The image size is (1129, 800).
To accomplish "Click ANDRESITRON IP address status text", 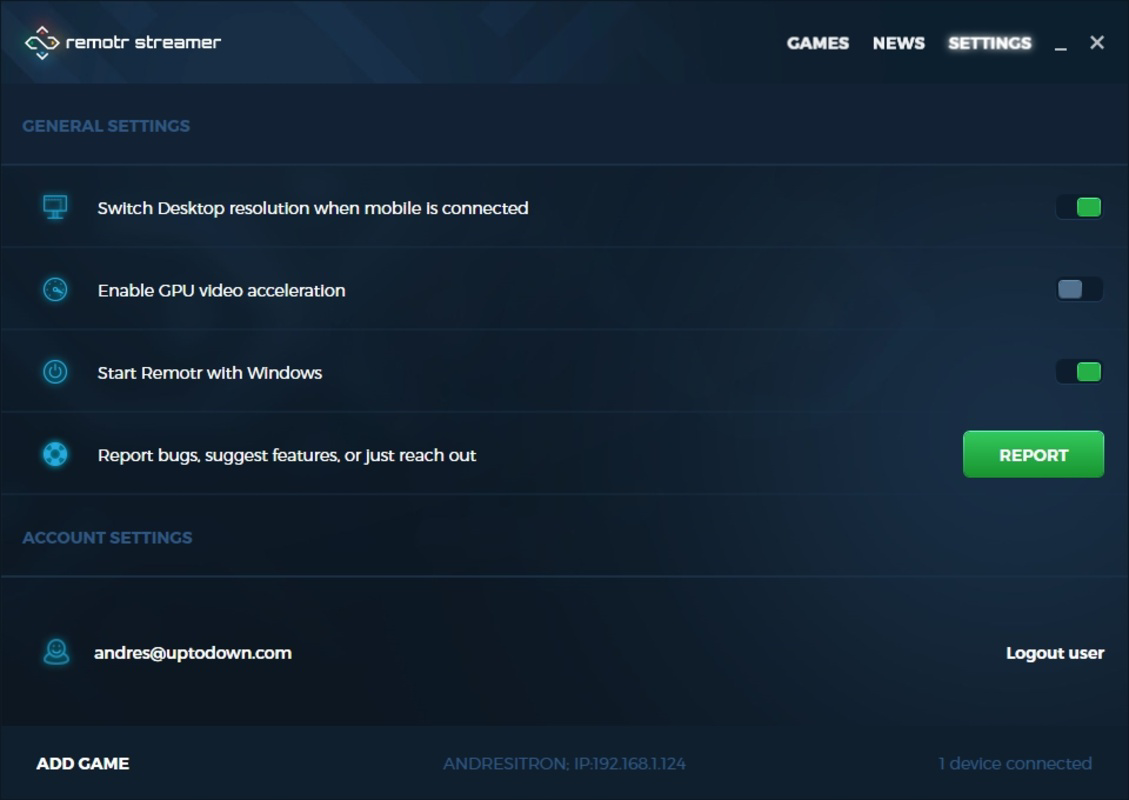I will (564, 763).
